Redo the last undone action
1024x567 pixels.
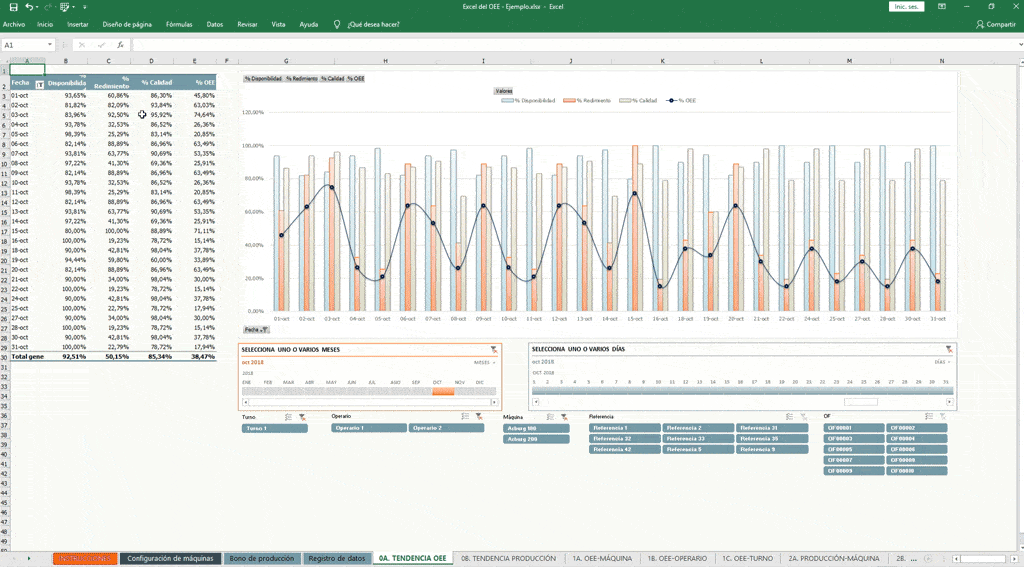click(x=47, y=7)
